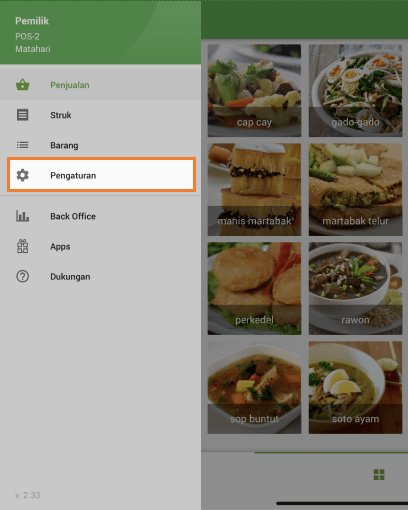This screenshot has height=510, width=408.
Task: Select the martabak telur item tile
Action: pos(355,189)
